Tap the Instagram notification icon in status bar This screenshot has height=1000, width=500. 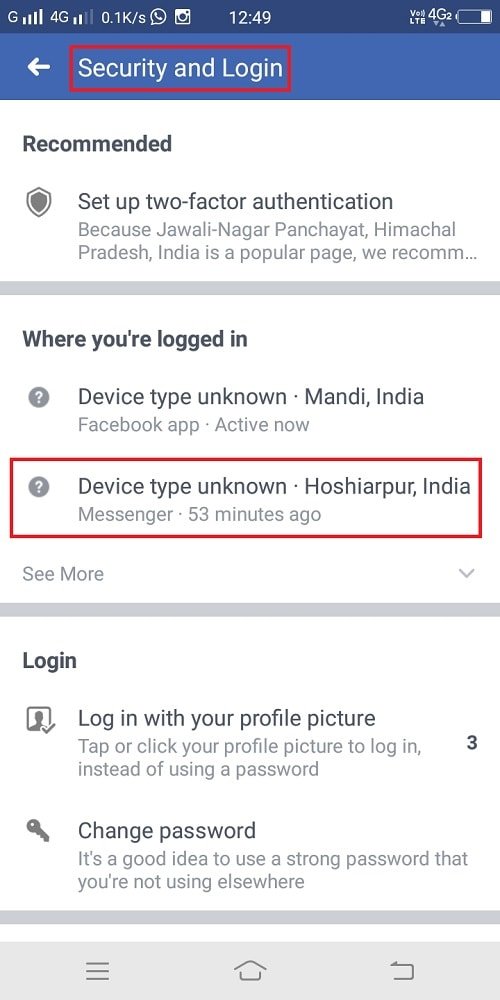click(x=182, y=17)
